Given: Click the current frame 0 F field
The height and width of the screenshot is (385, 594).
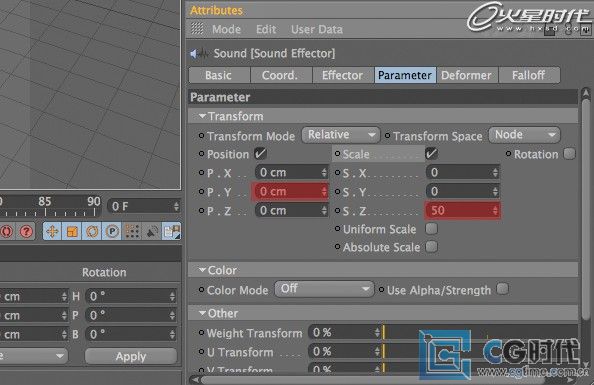Looking at the screenshot, I should click(x=144, y=206).
